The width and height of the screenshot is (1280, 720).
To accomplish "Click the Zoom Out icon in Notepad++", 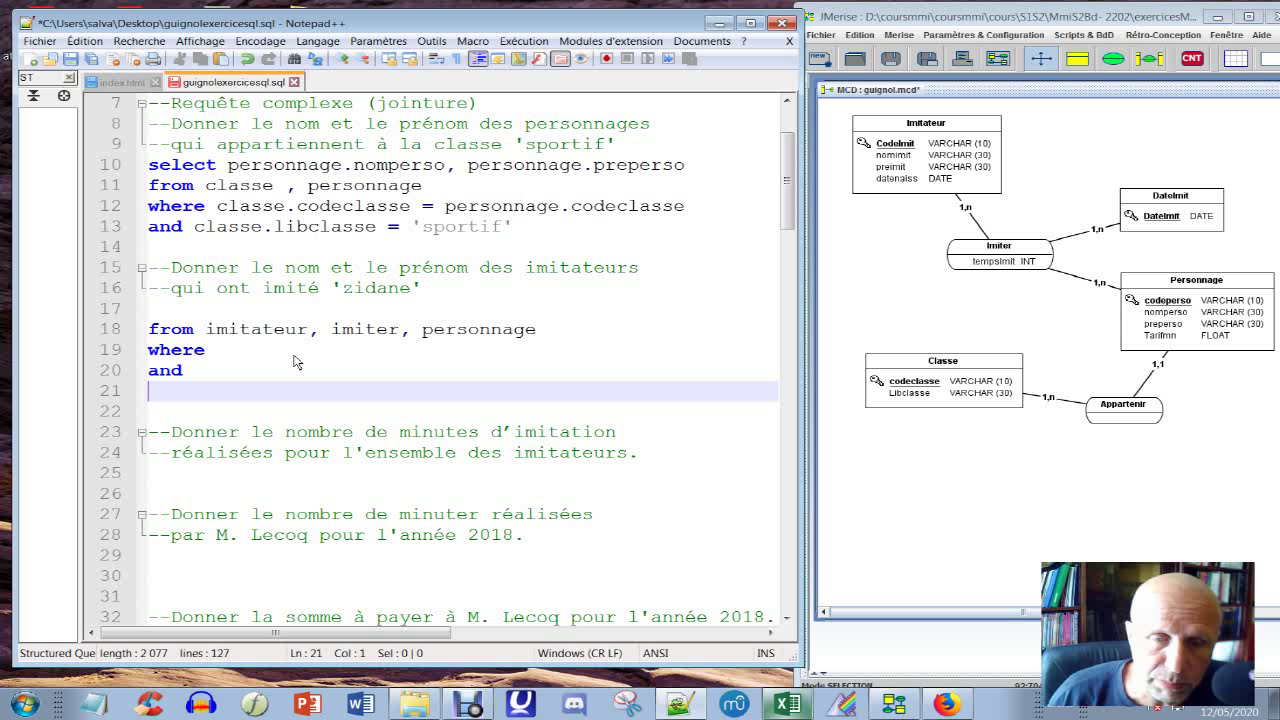I will [364, 59].
